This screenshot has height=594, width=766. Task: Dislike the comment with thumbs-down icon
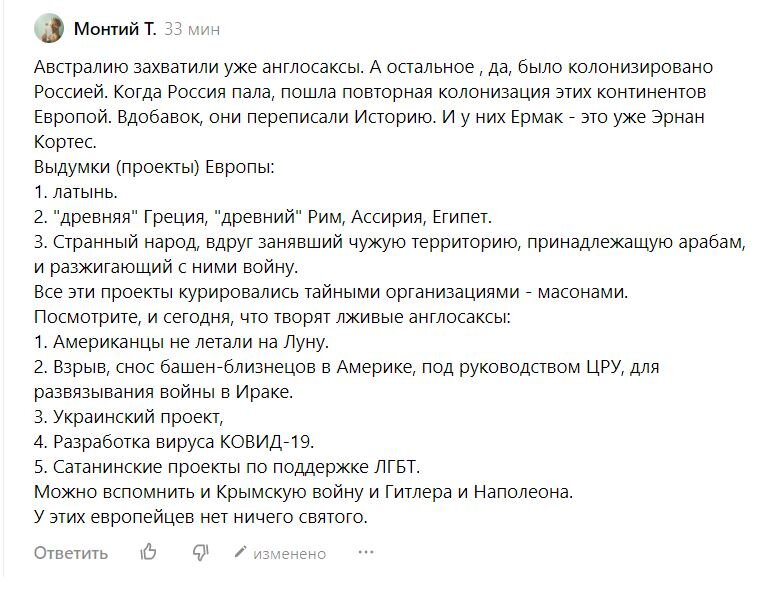200,552
